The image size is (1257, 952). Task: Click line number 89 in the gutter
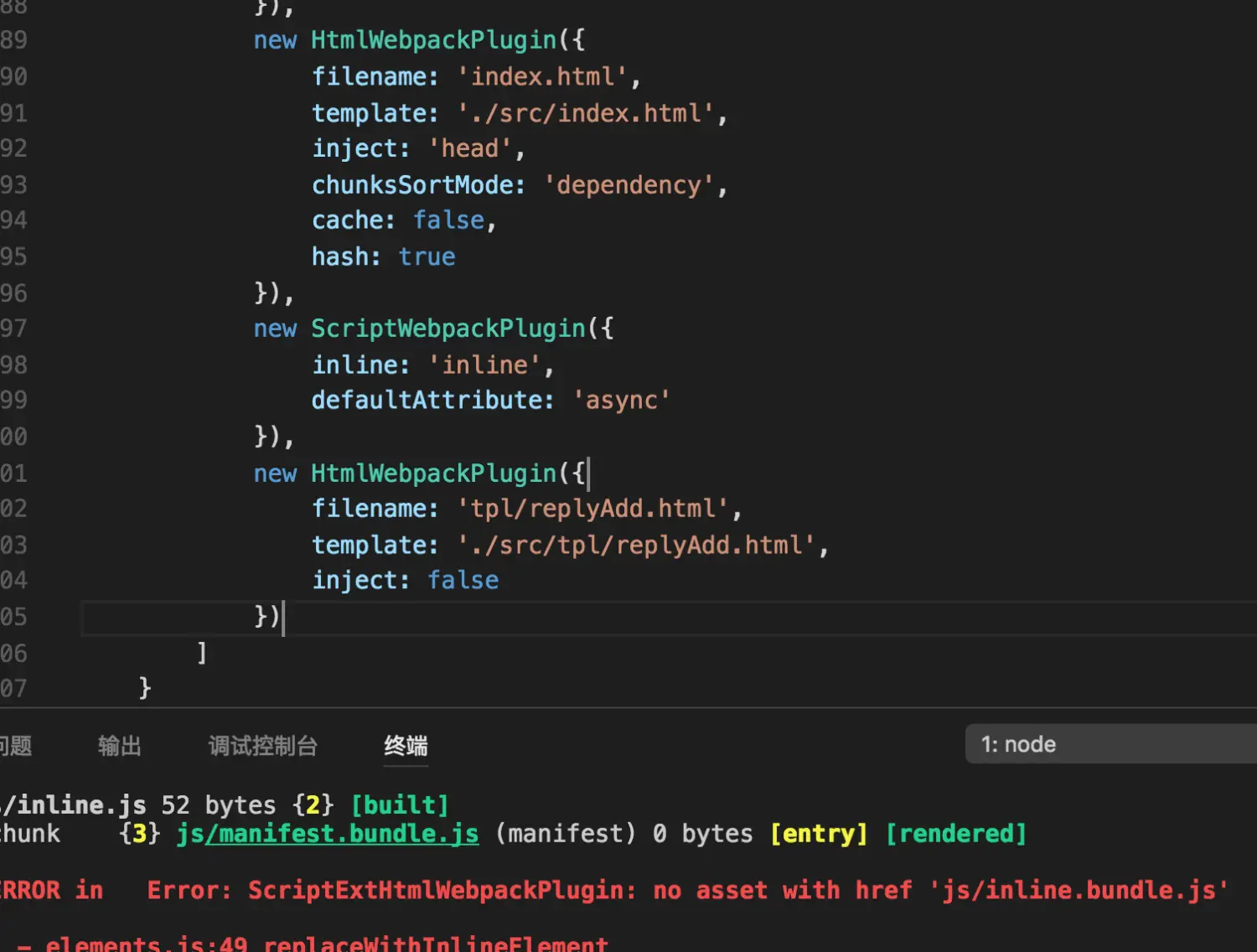click(14, 40)
